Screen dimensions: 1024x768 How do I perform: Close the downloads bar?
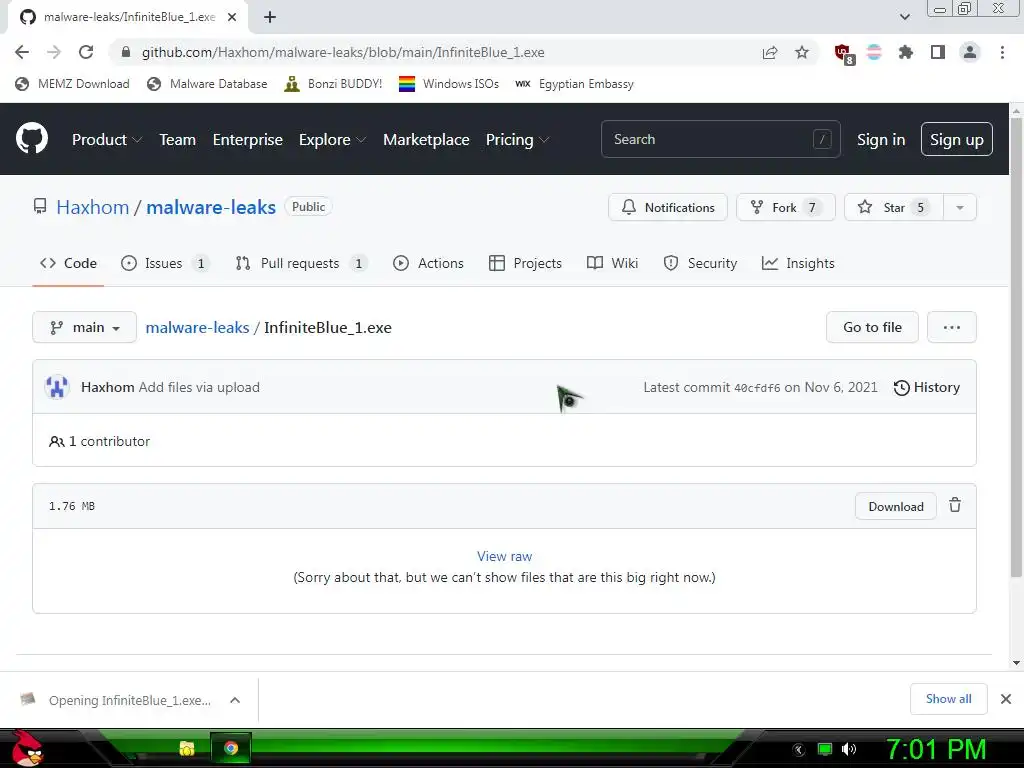point(1006,699)
